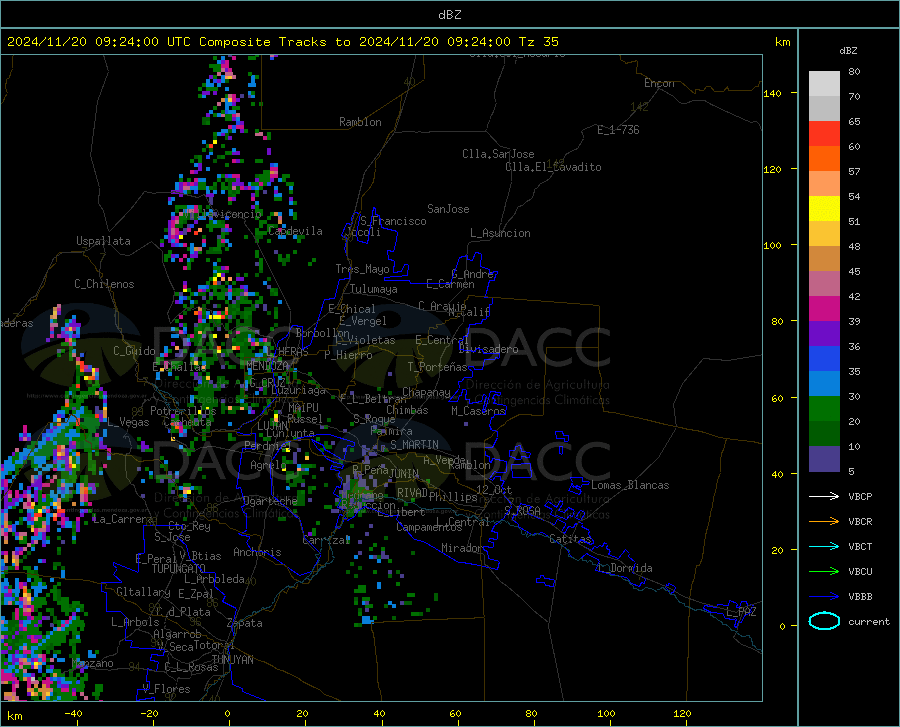Click the 'dBZ' title in top bar
900x727 pixels.
point(449,15)
